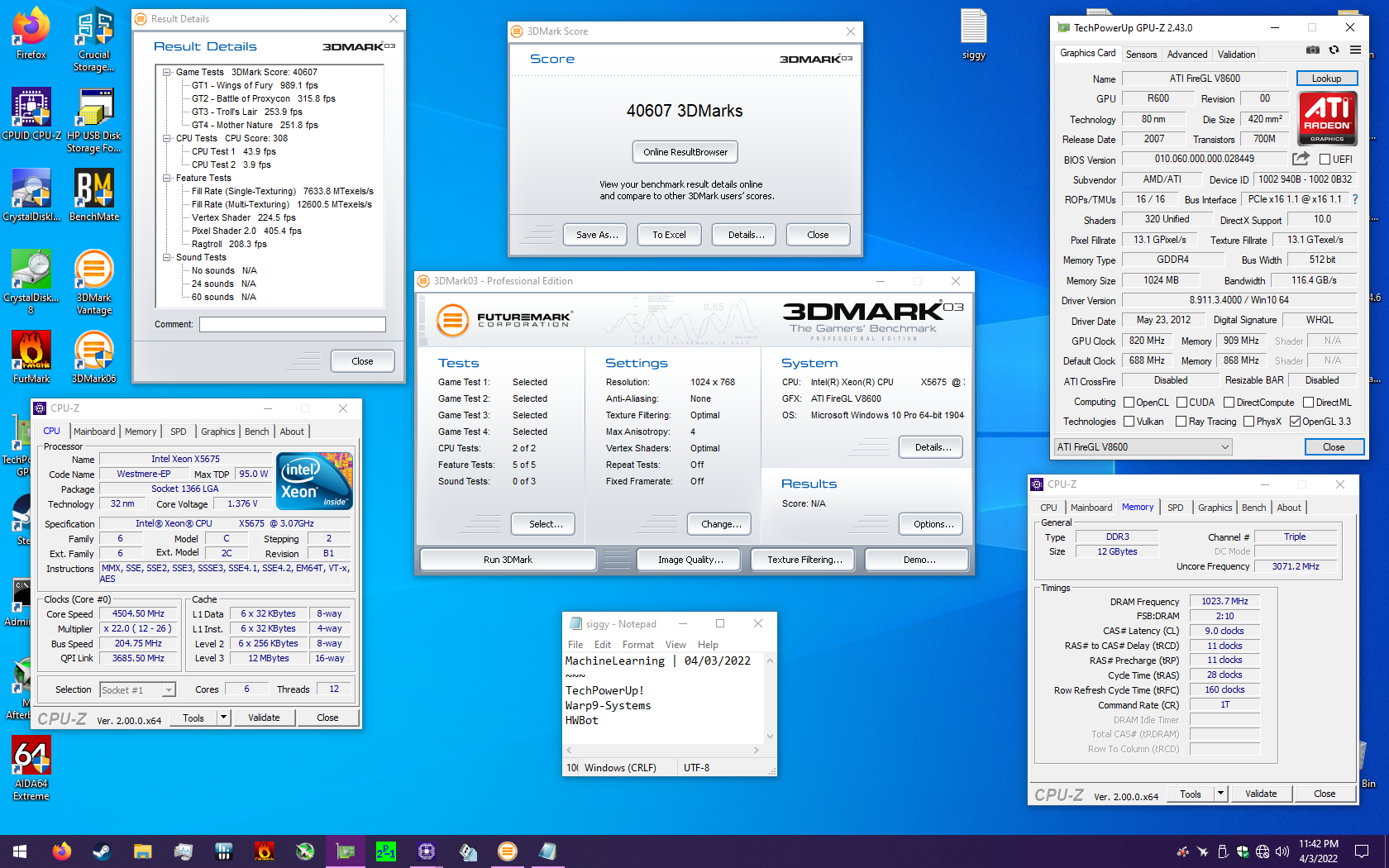Click the Windows Start button

coord(20,851)
